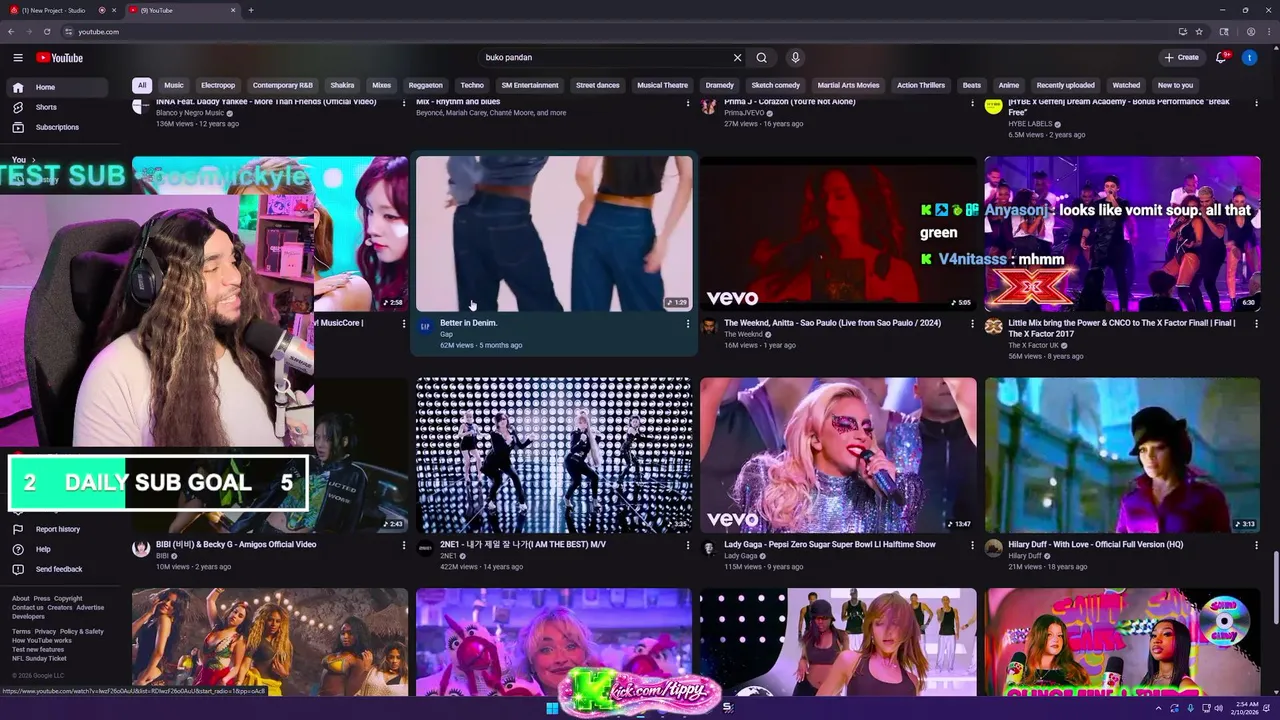Go back in browser

click(11, 32)
